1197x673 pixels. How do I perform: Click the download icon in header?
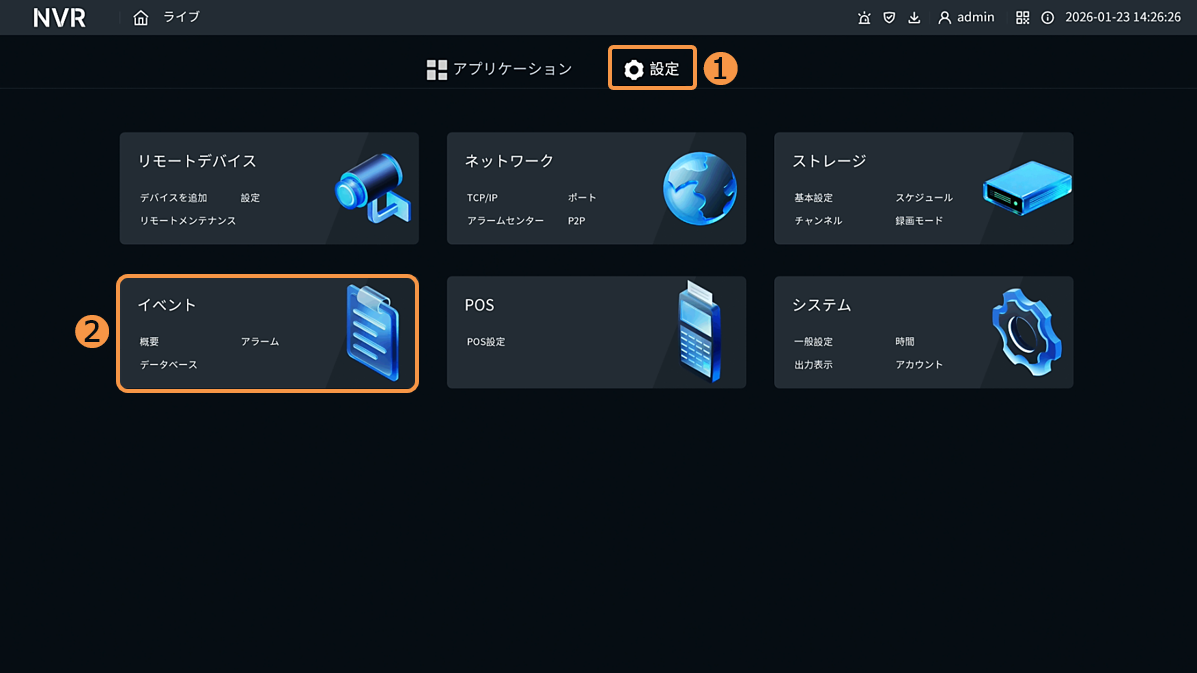click(914, 17)
